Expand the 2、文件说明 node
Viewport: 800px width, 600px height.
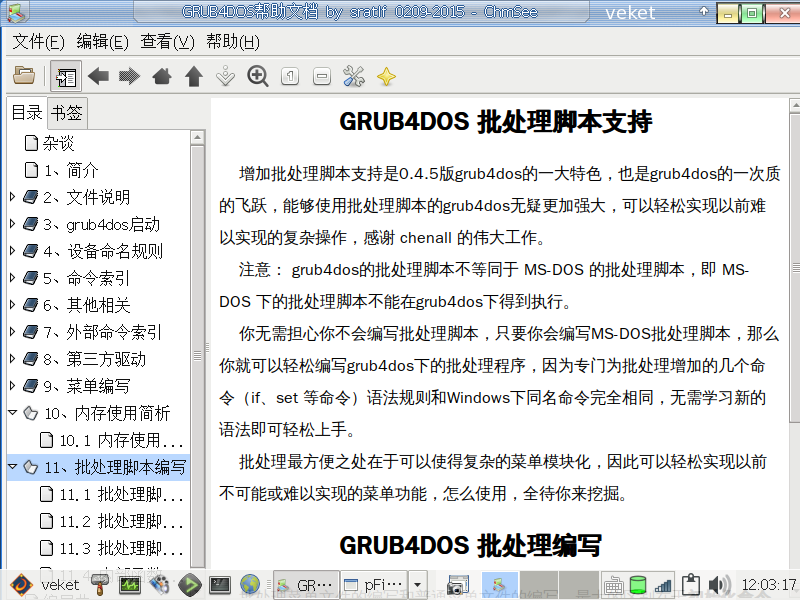13,197
